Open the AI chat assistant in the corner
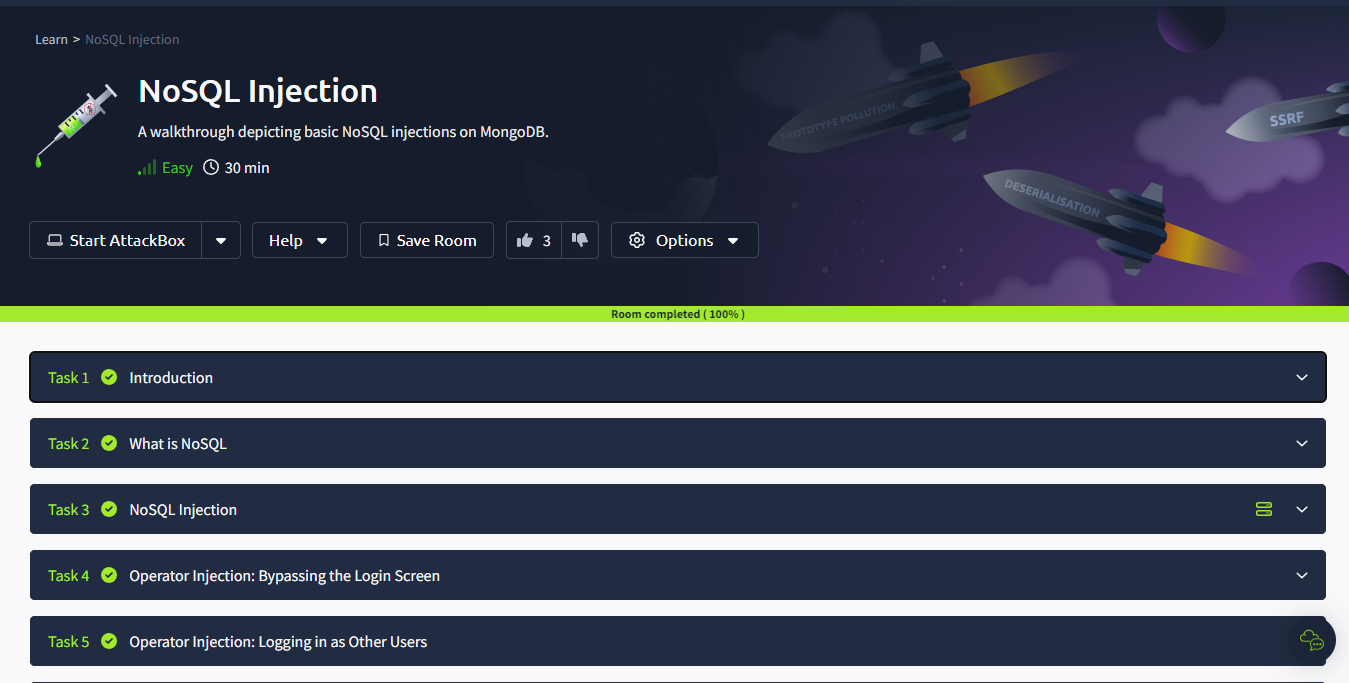The height and width of the screenshot is (683, 1349). click(1310, 640)
